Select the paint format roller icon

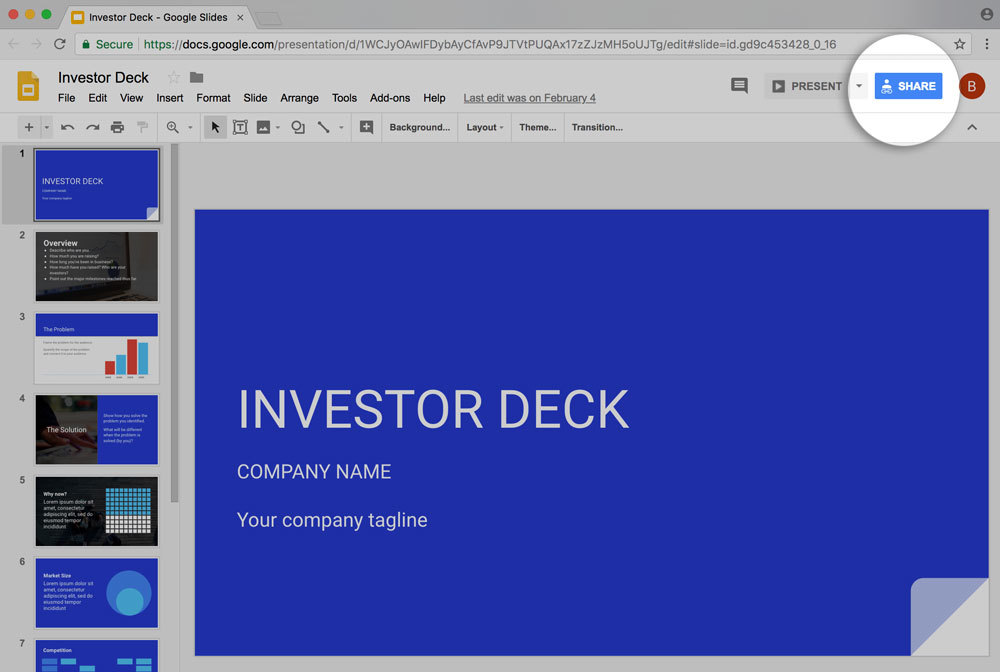(142, 128)
